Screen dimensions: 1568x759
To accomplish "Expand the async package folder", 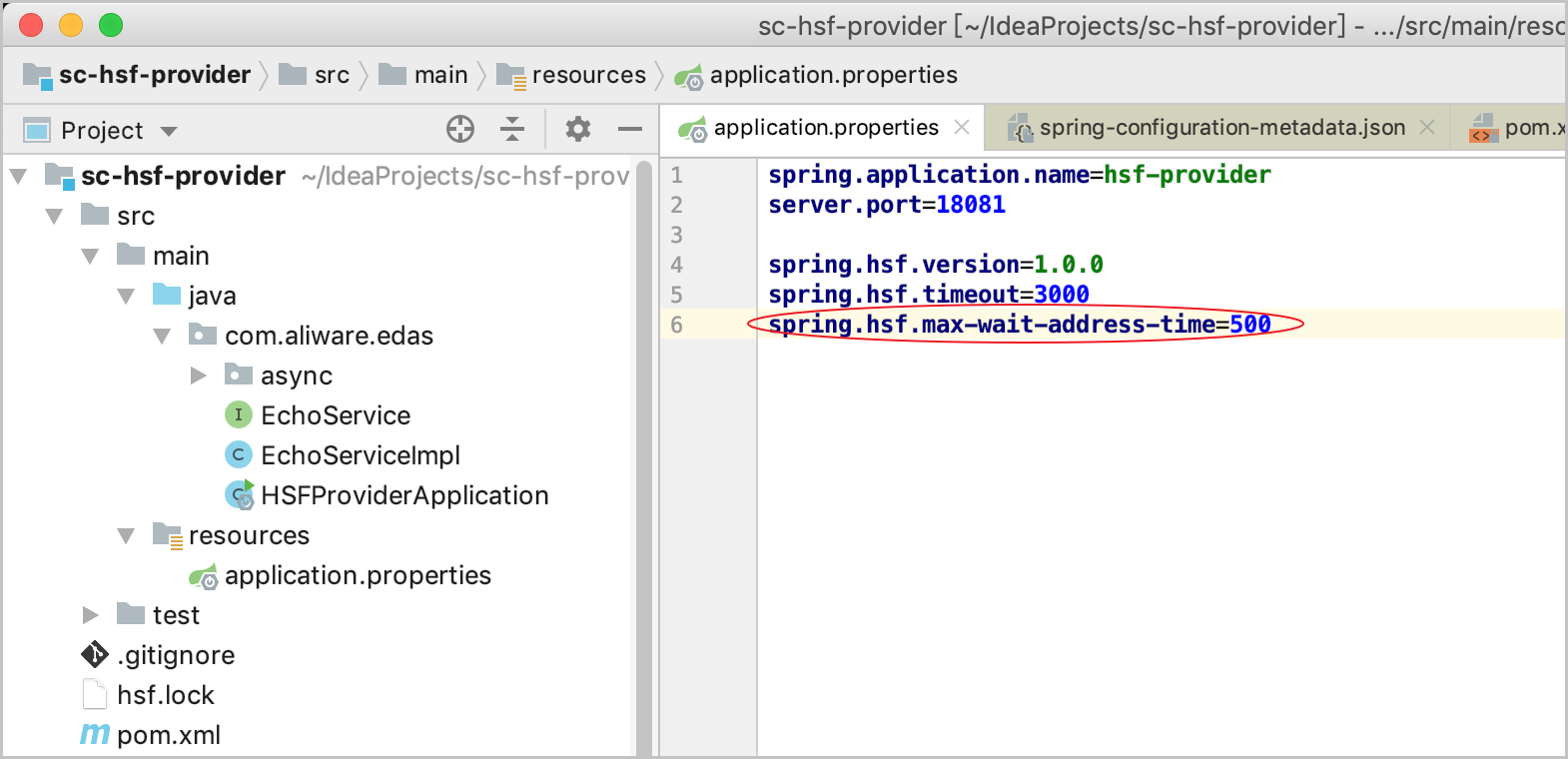I will (x=199, y=376).
